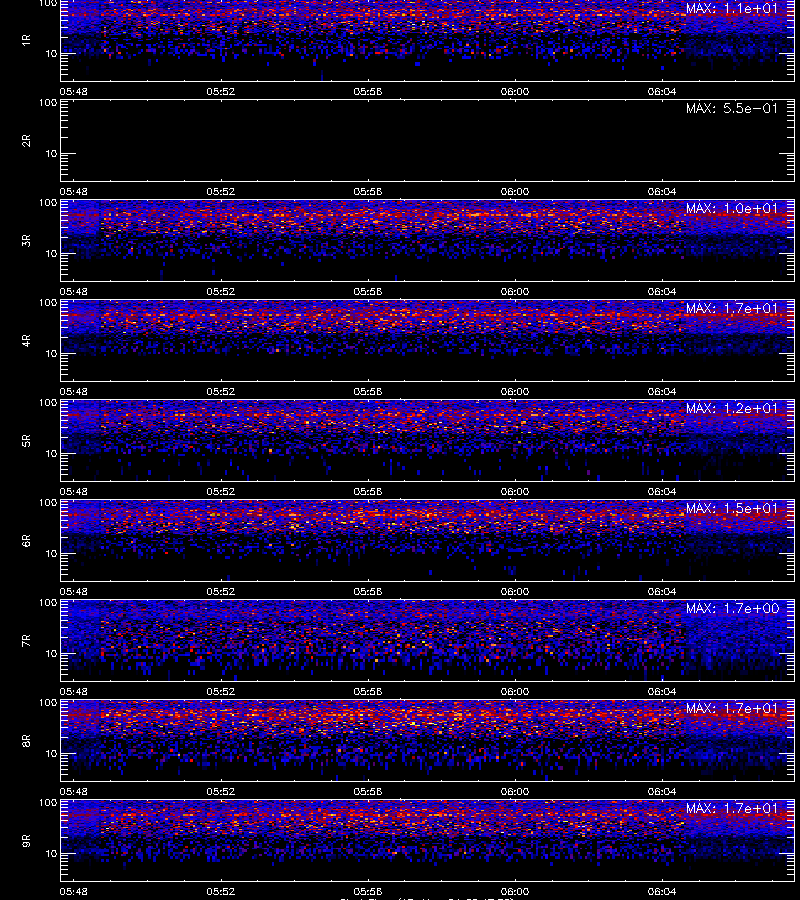Click the 05:52 time tick under panel 1R
This screenshot has height=900, width=800.
(220, 91)
